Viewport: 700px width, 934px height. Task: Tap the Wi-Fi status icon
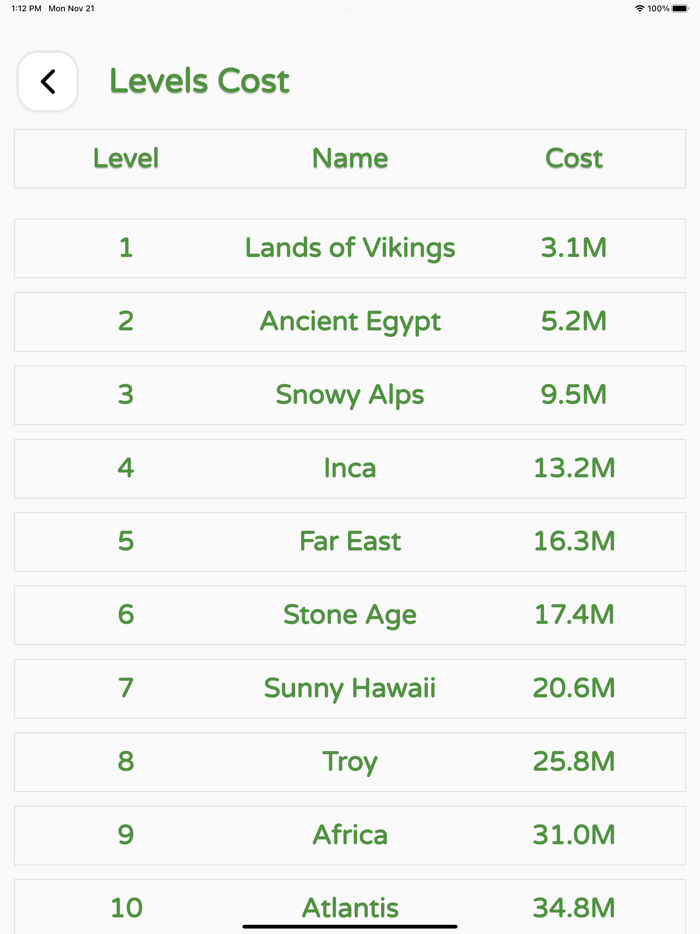click(x=639, y=8)
